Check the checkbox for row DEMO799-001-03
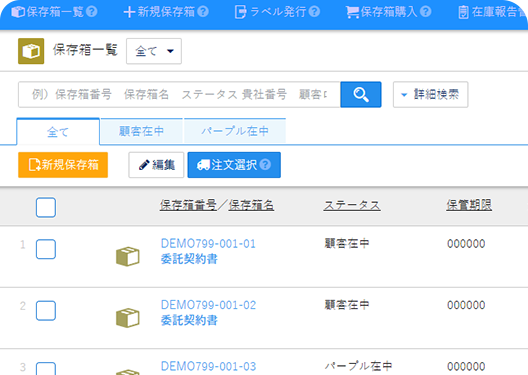 click(x=46, y=369)
